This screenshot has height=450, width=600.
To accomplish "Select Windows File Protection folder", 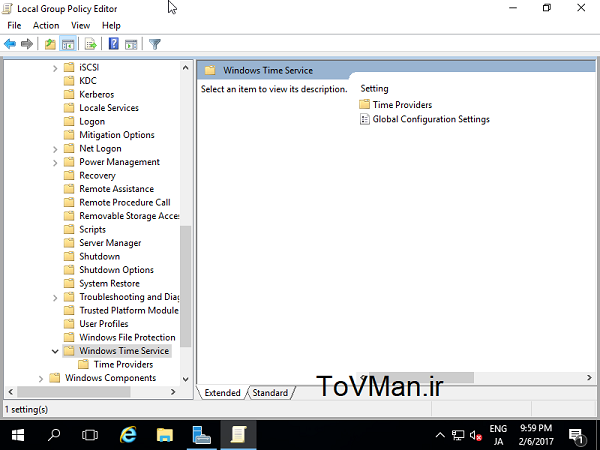I will click(127, 338).
